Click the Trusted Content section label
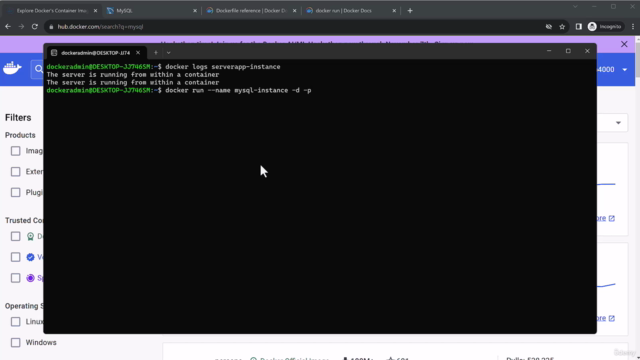 [x=24, y=220]
